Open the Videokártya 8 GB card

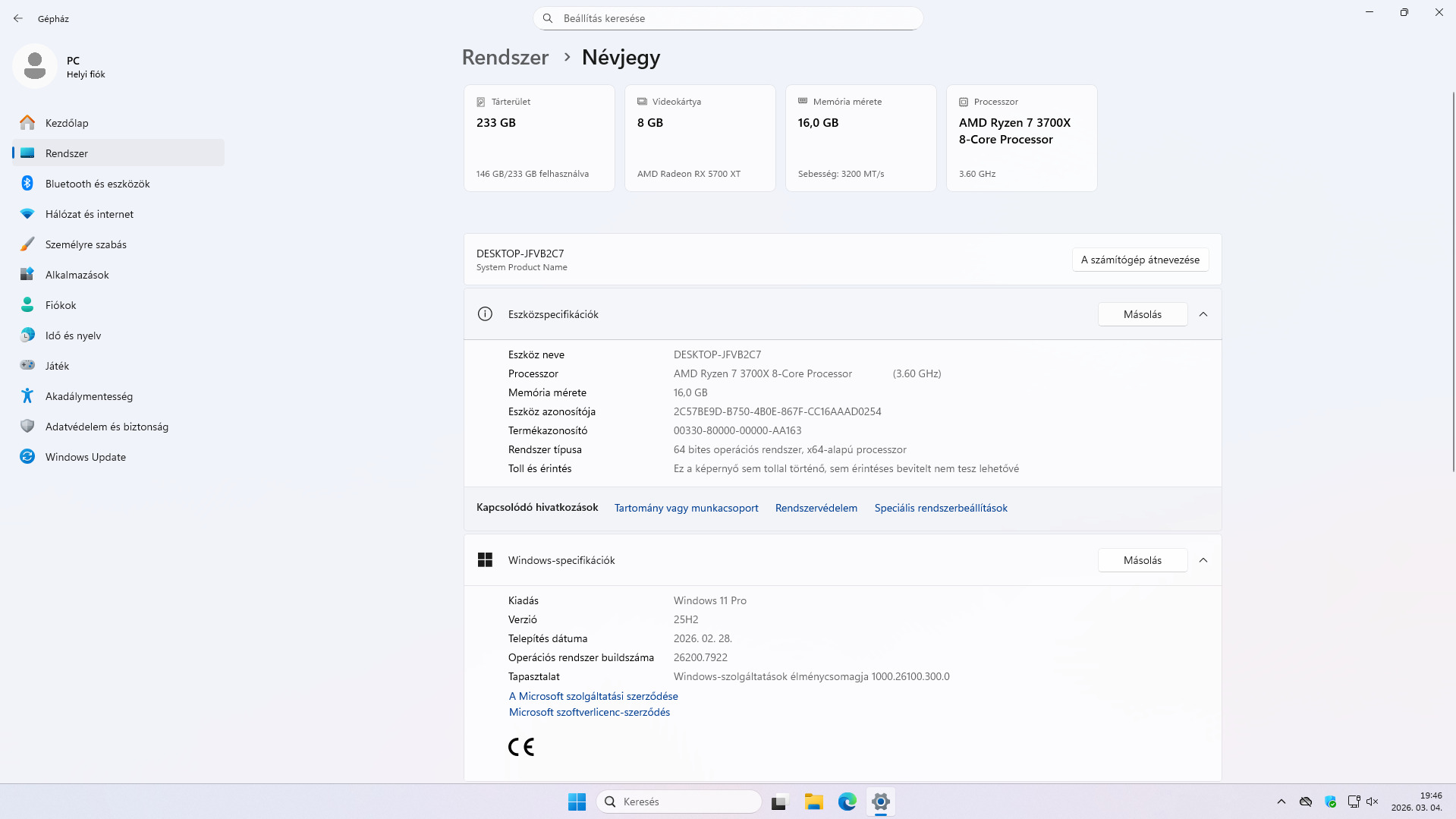(700, 138)
